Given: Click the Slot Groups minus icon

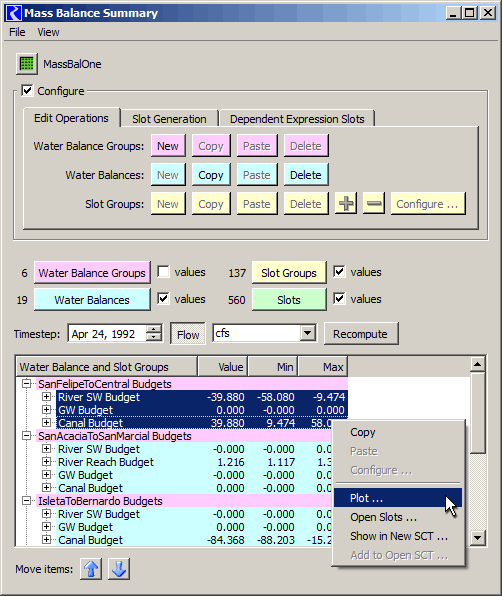Looking at the screenshot, I should (374, 204).
